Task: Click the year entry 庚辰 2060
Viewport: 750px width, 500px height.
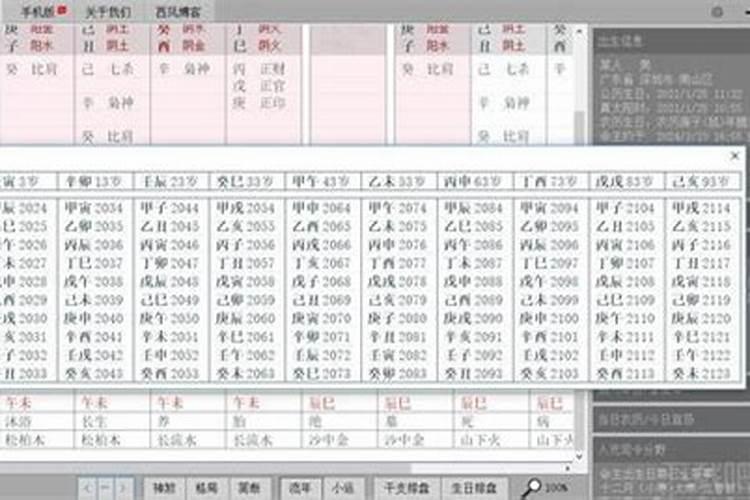Action: pos(246,318)
